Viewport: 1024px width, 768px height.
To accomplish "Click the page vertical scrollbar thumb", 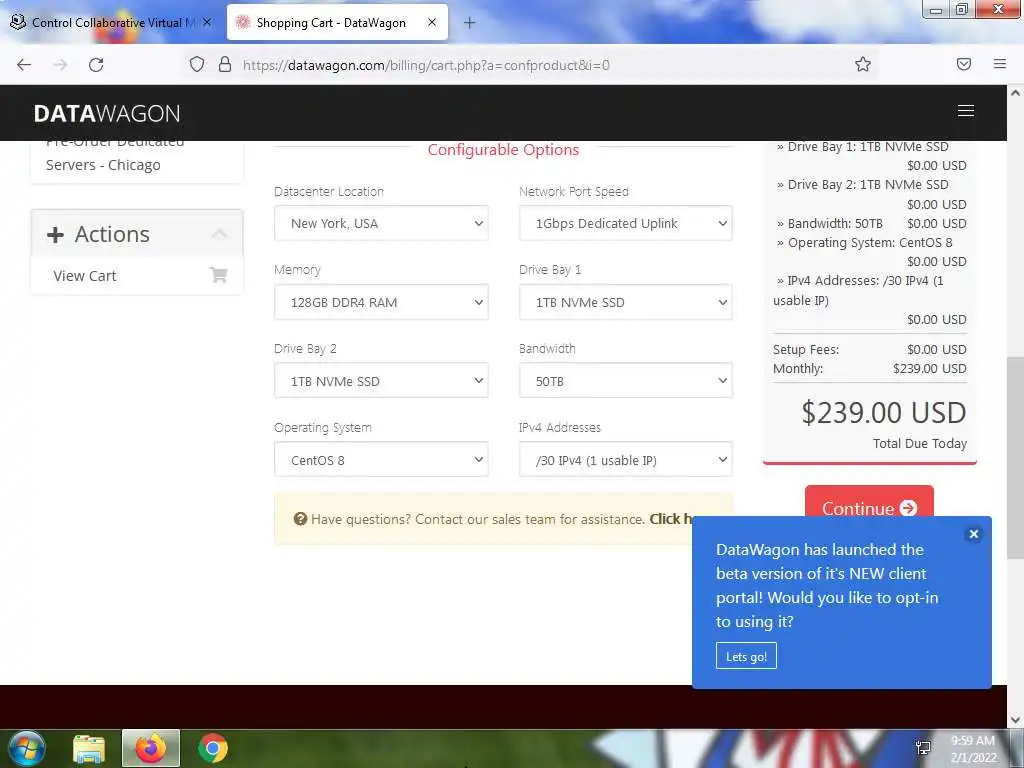I will coord(1015,457).
